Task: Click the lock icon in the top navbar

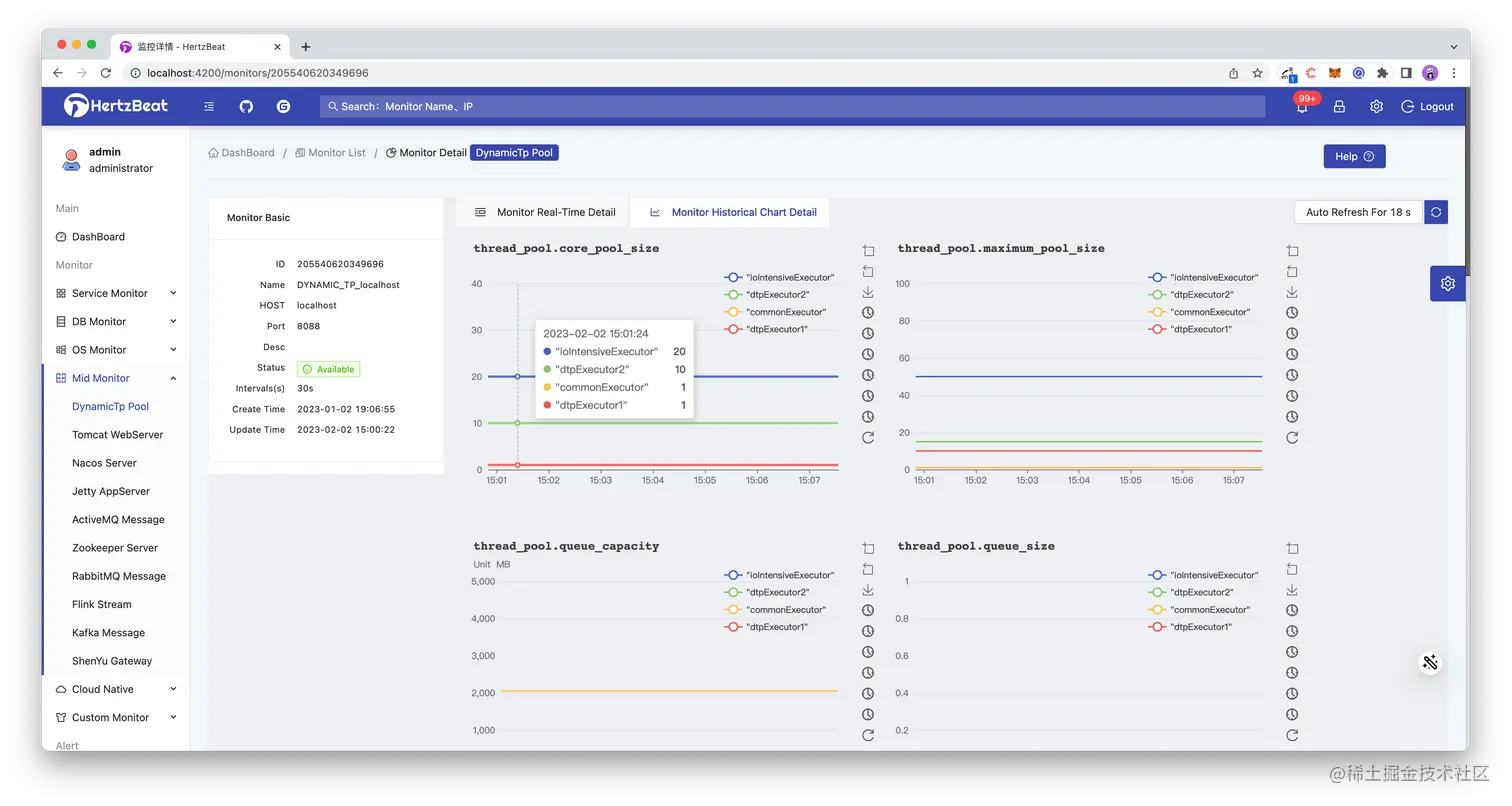Action: [1339, 106]
